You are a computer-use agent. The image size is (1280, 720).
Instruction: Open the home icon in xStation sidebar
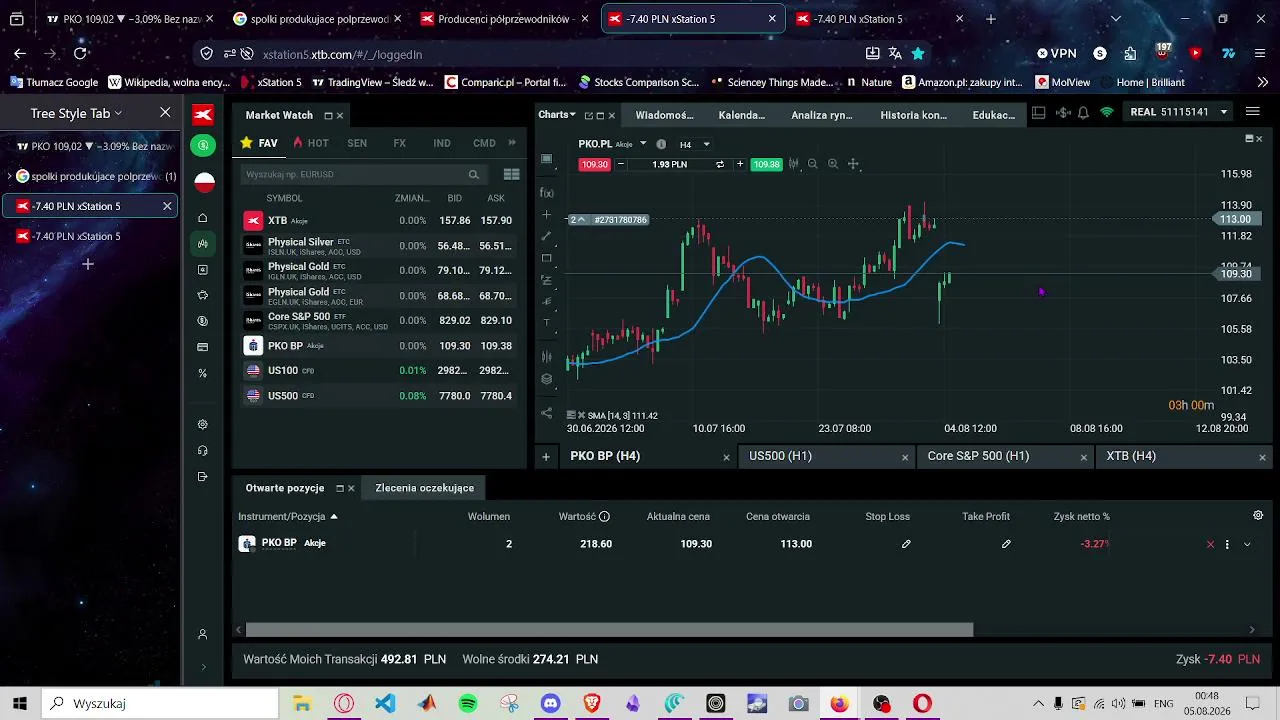[x=203, y=218]
